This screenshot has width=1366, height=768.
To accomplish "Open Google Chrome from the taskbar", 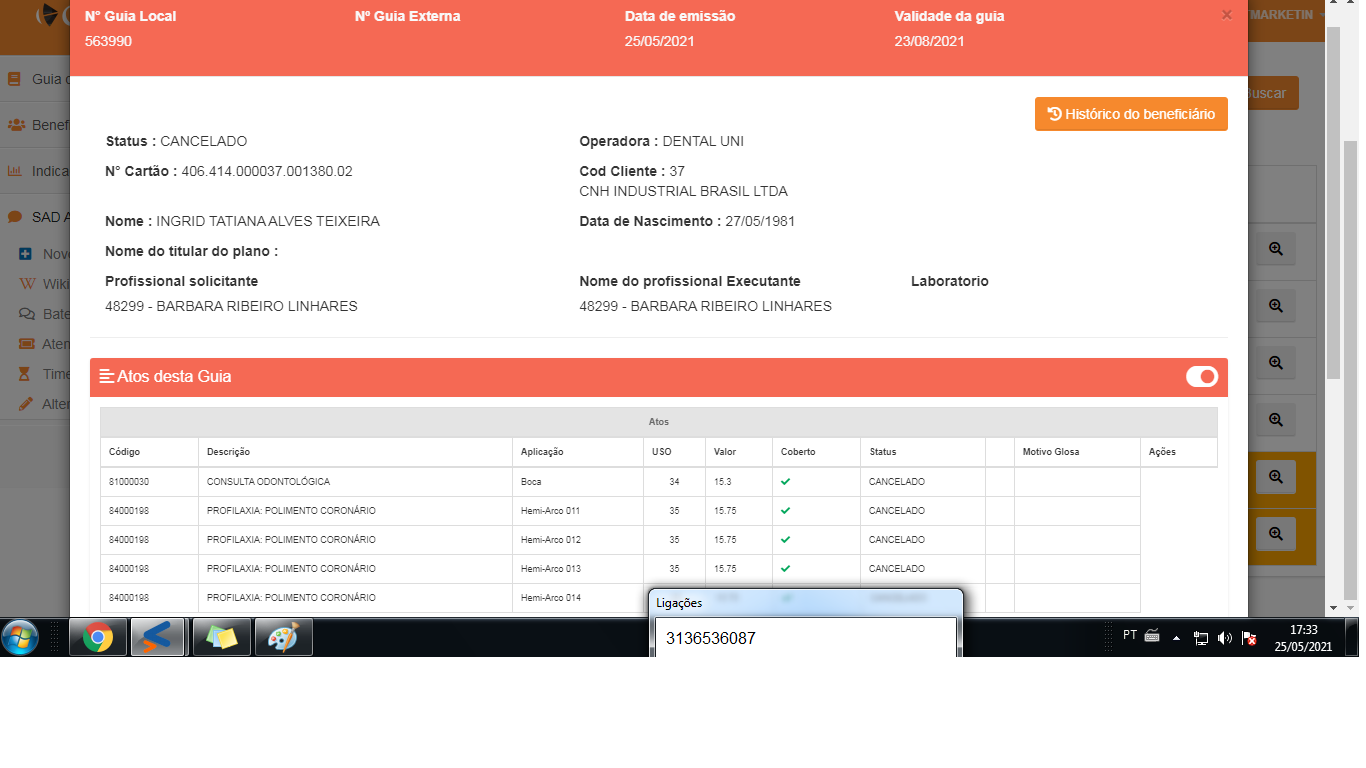I will coord(98,637).
